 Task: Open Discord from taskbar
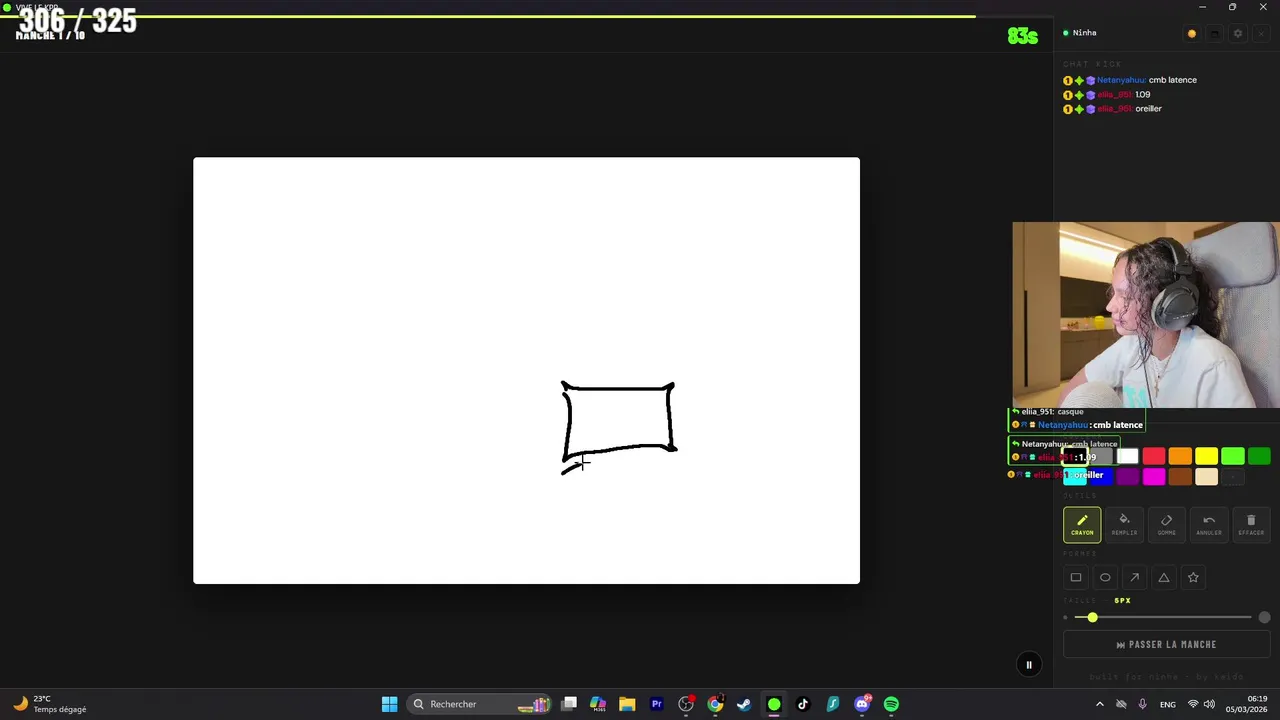862,704
